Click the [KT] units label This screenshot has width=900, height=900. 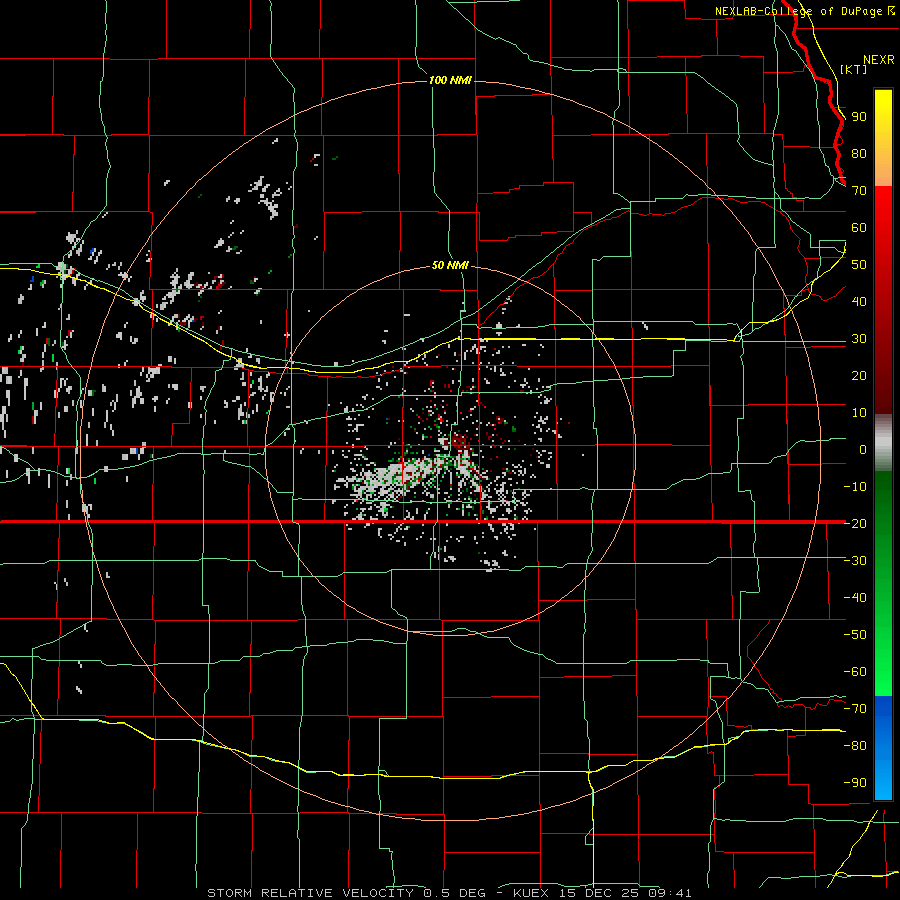coord(854,69)
